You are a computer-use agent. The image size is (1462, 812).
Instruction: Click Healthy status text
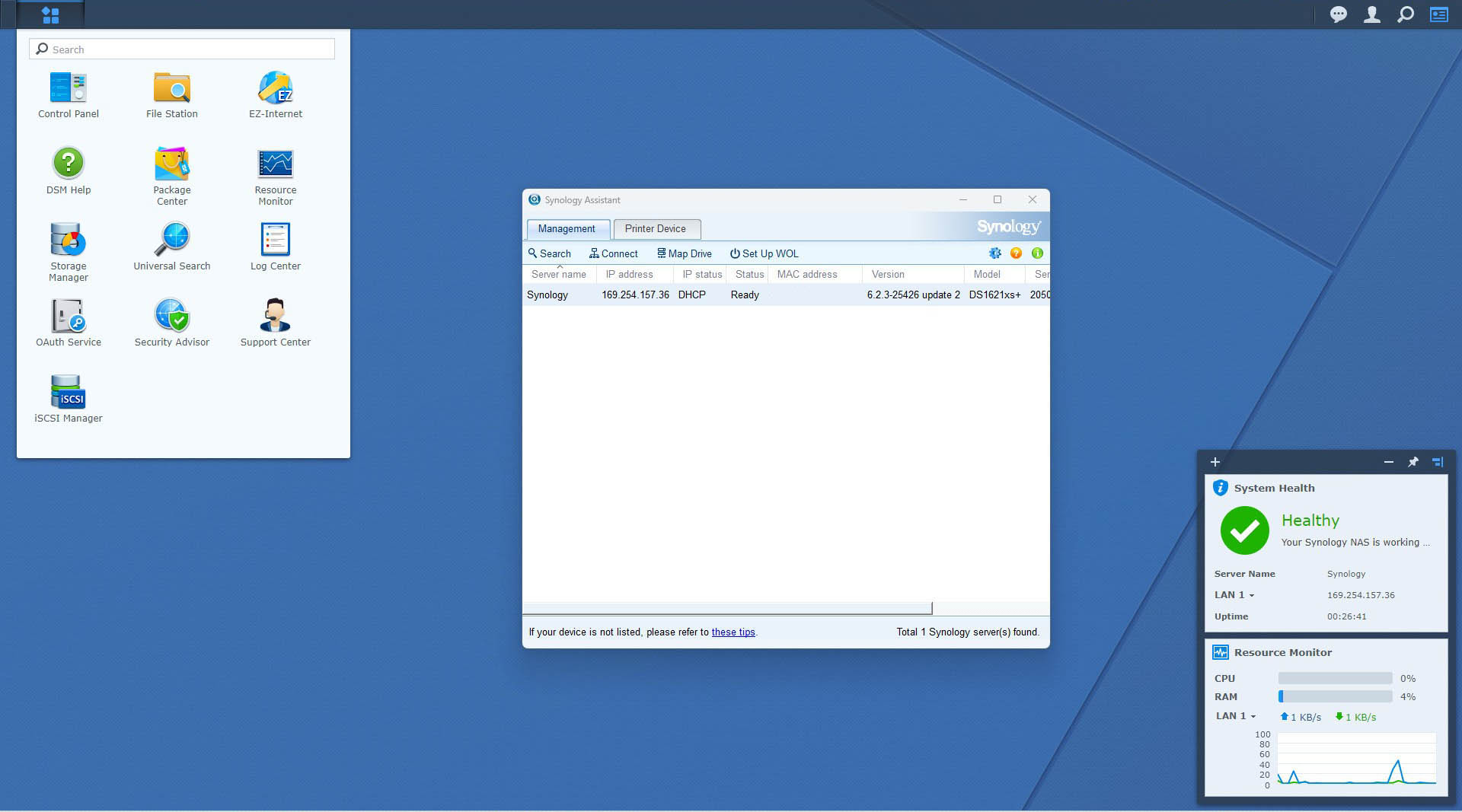pyautogui.click(x=1310, y=521)
